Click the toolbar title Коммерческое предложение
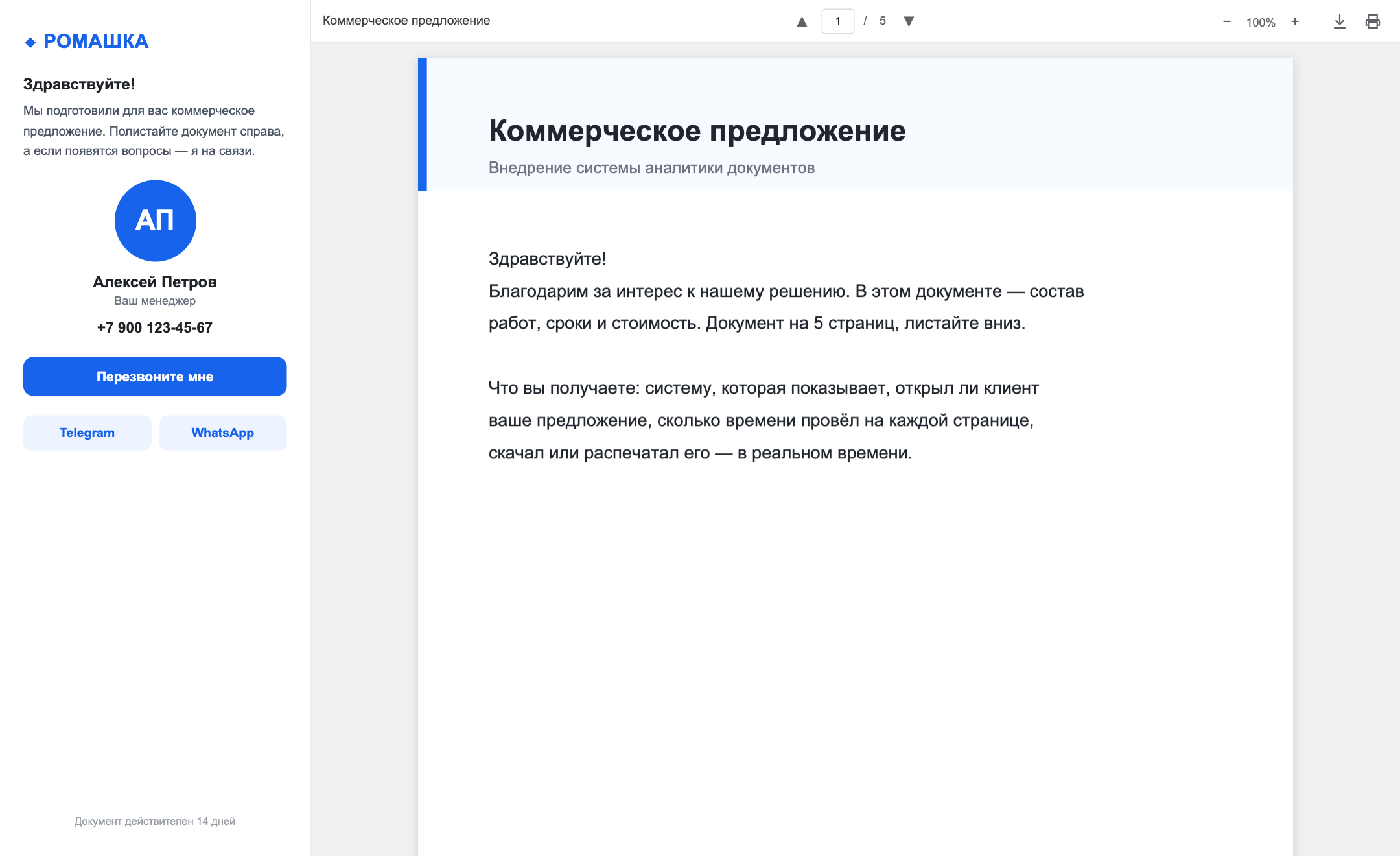Image resolution: width=1400 pixels, height=856 pixels. (406, 21)
